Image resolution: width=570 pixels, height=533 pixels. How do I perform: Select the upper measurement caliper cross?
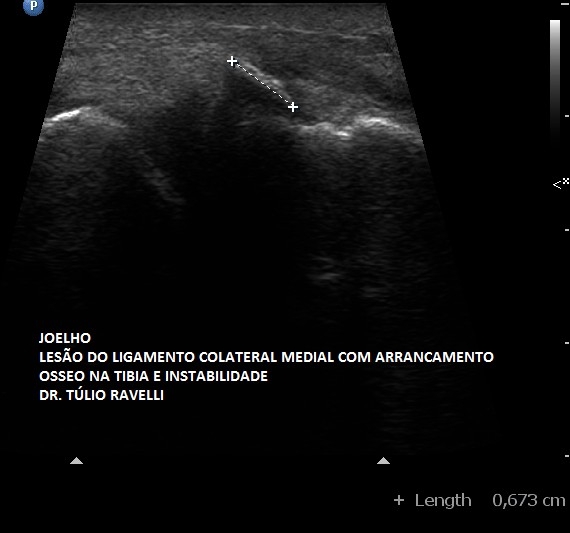coord(232,61)
